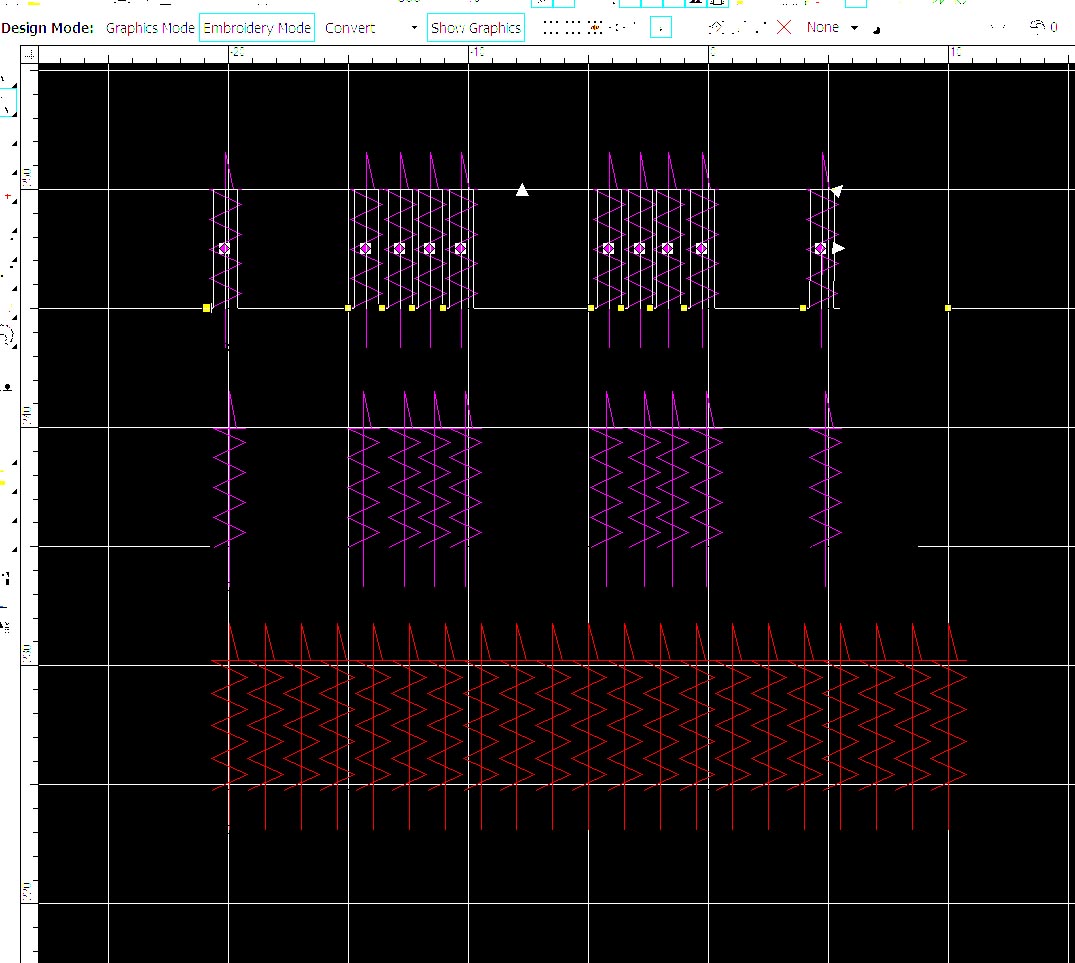
Task: Select the highlighted tool in left toolbar
Action: tap(8, 104)
